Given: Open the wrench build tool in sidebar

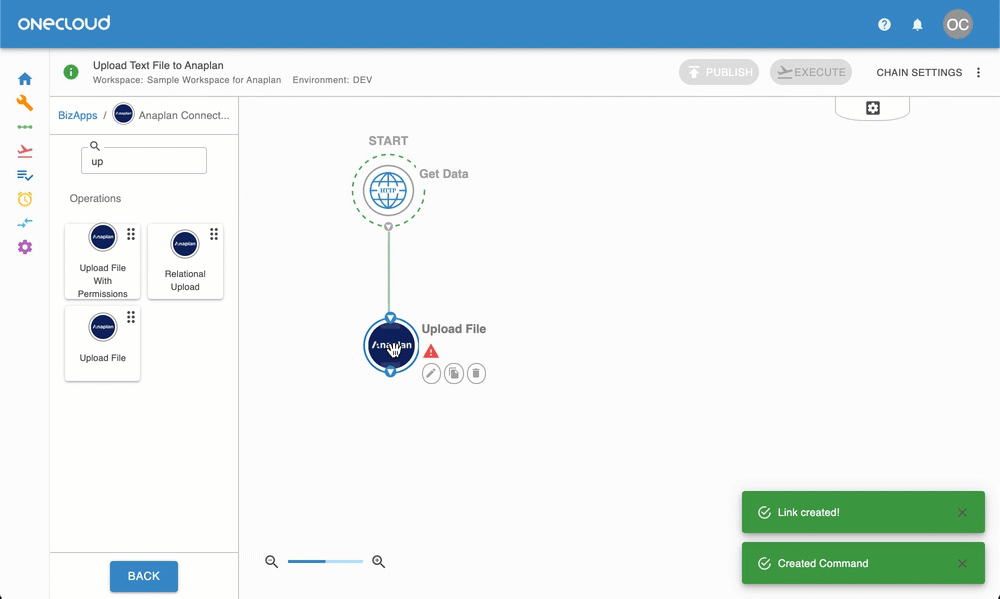Looking at the screenshot, I should point(25,103).
